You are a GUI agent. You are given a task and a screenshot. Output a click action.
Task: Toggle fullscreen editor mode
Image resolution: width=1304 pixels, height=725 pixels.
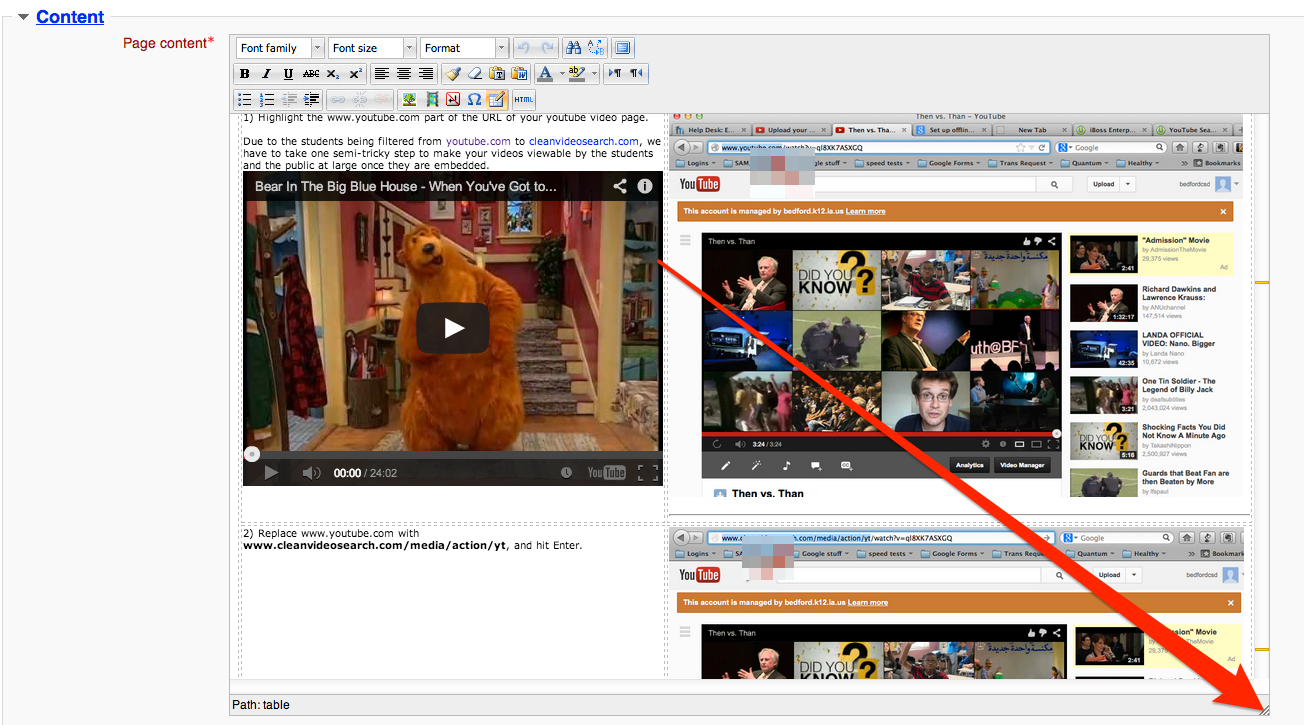(622, 48)
